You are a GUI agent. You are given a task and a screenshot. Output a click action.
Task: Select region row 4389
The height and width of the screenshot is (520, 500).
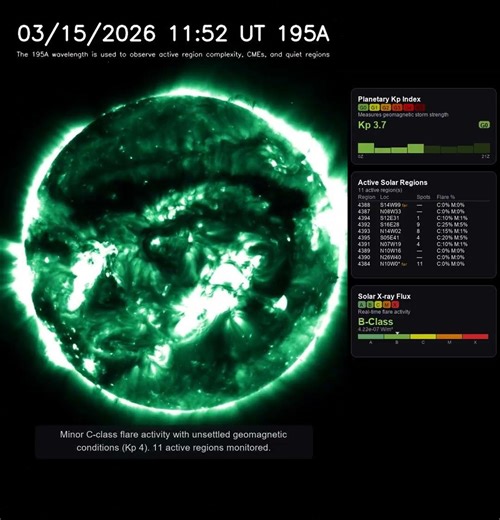(x=423, y=251)
